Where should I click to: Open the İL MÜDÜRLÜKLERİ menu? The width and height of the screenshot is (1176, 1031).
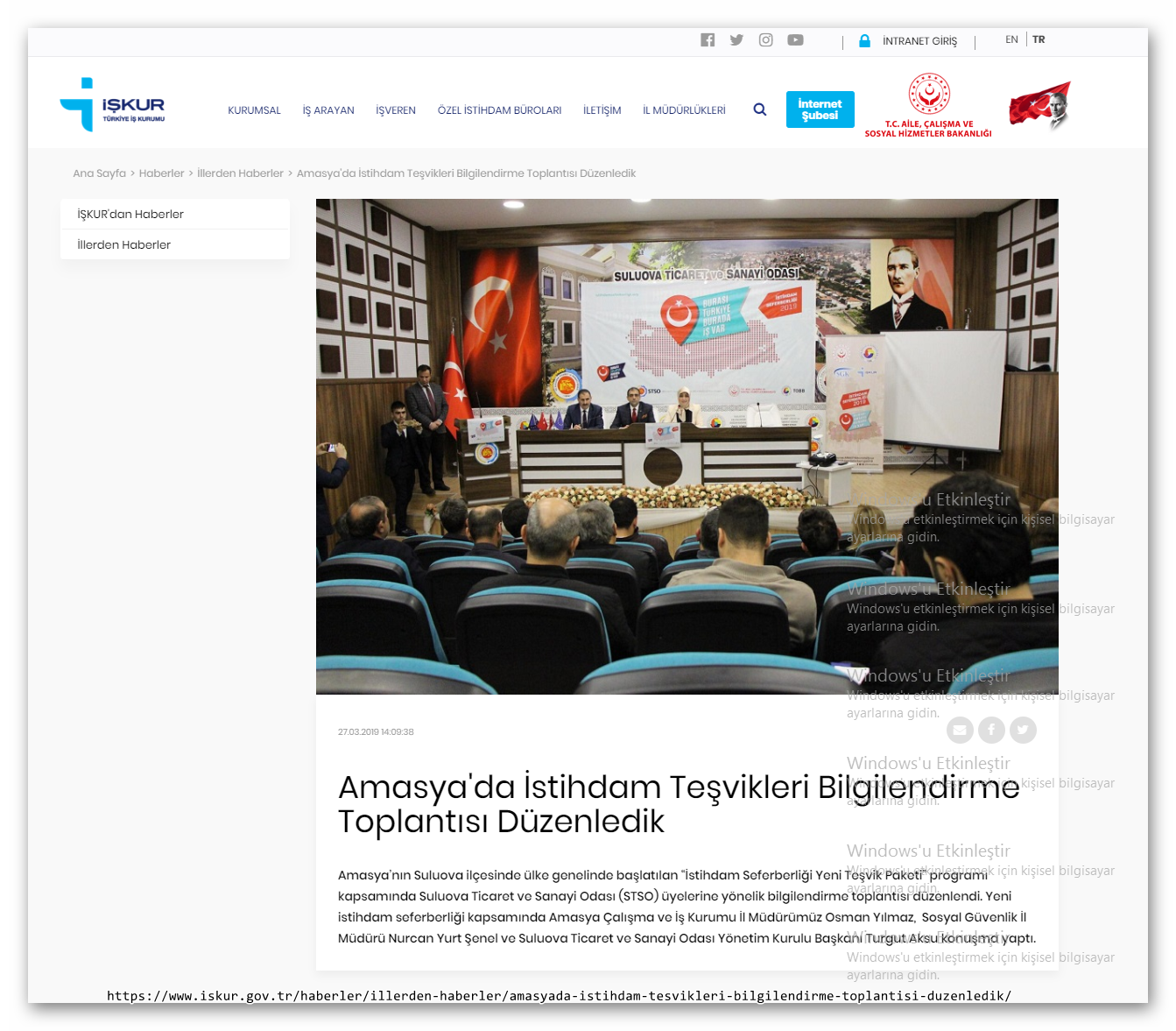[684, 110]
